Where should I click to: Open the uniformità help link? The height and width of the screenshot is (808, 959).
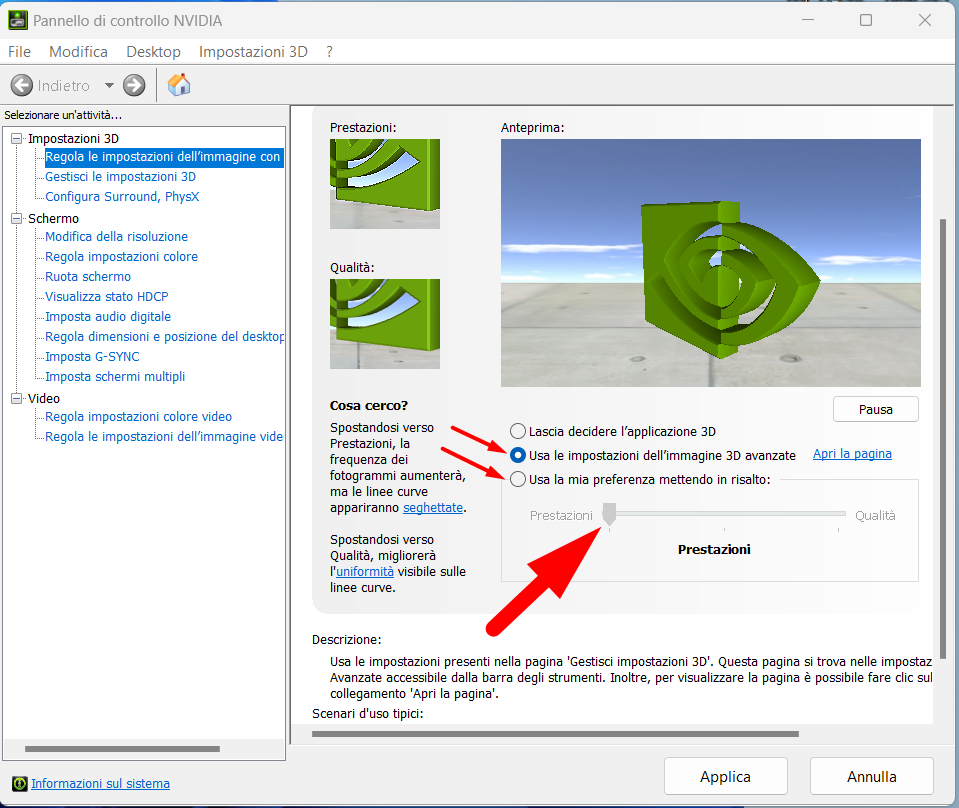click(365, 571)
